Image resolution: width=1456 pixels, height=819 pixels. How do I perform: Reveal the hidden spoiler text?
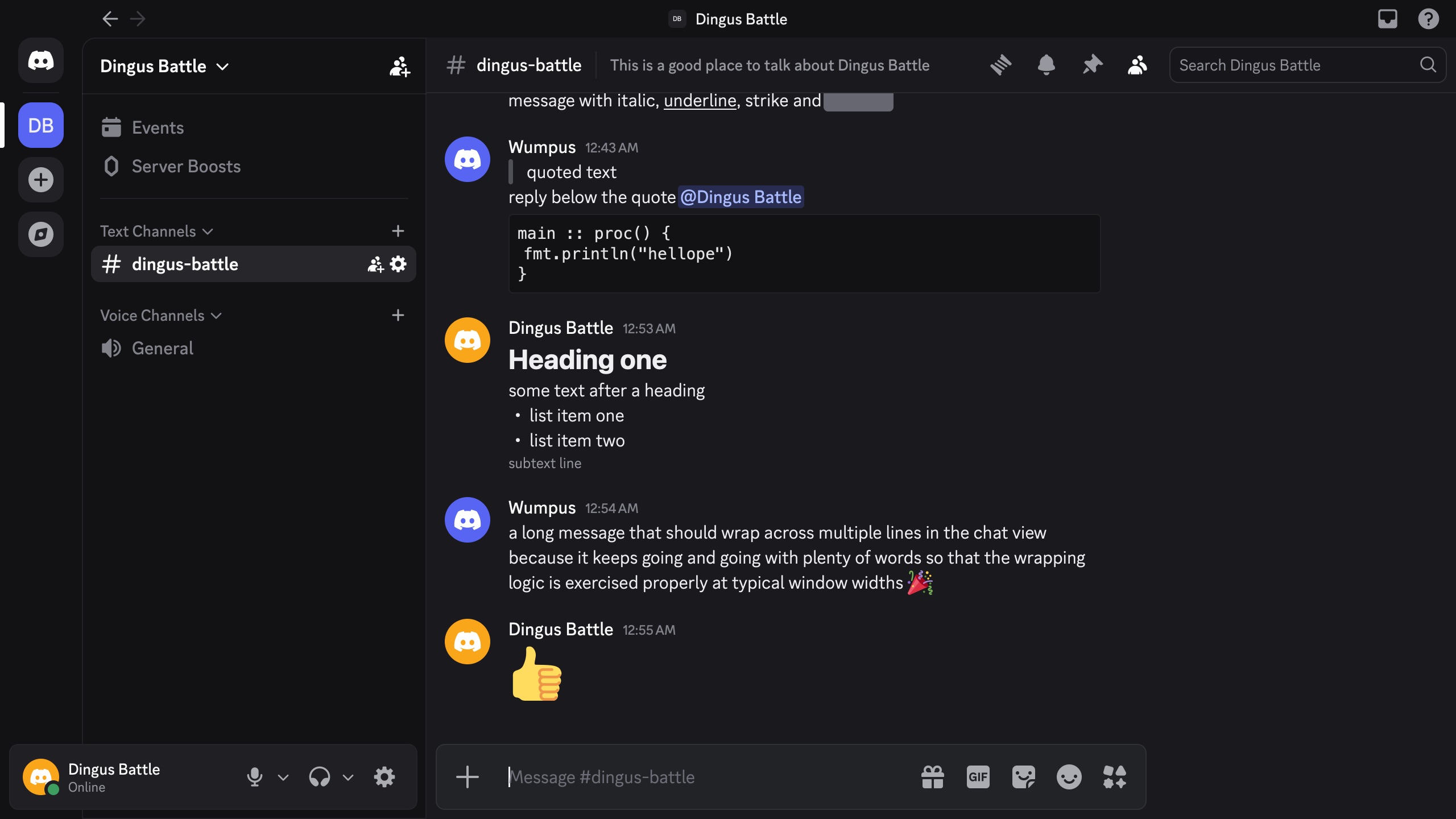(x=858, y=101)
